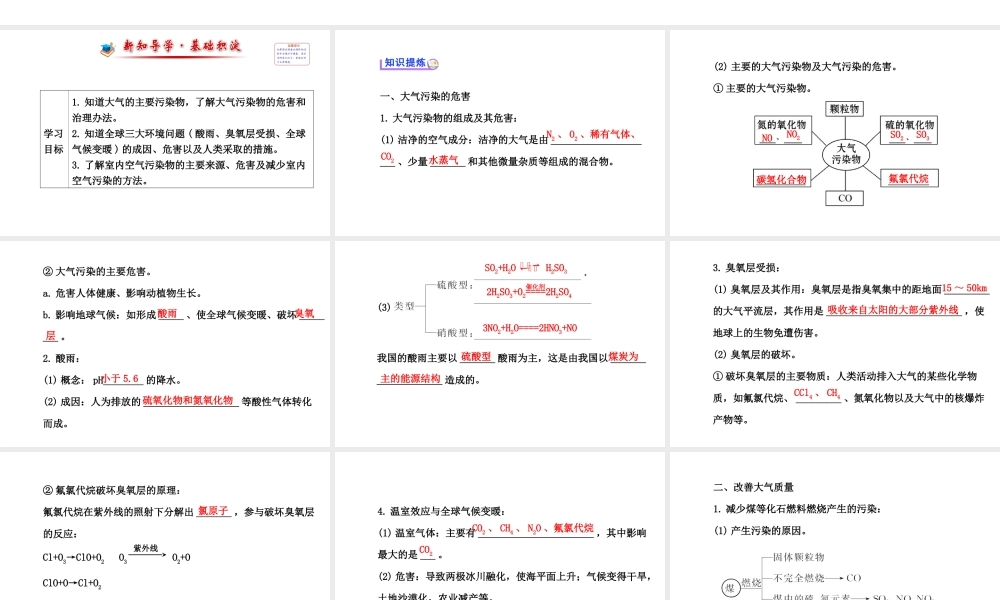Click the '硫酸型：' branch label
Viewport: 1000px width, 600px height.
tap(455, 285)
